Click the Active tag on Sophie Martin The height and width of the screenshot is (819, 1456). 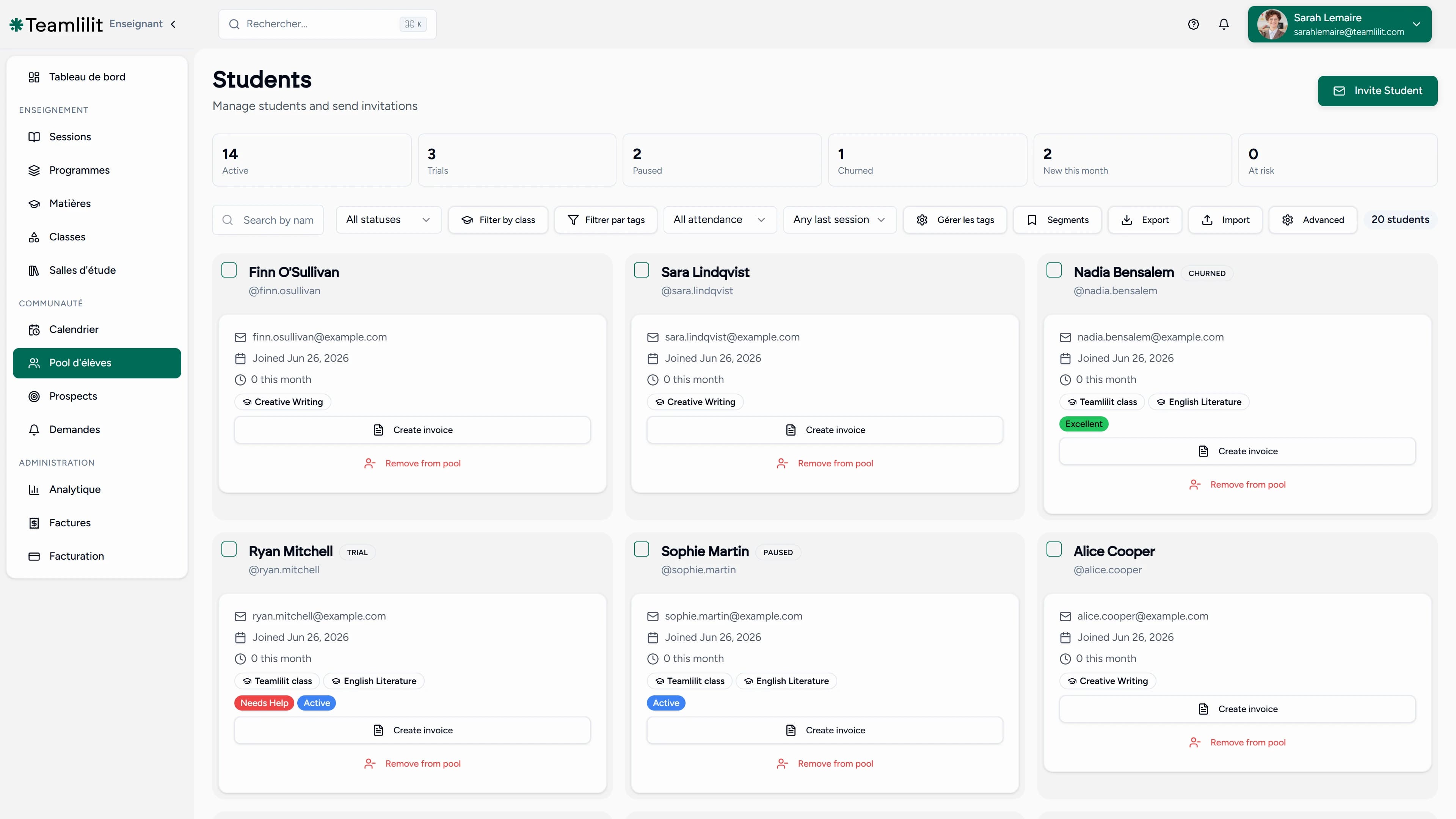click(x=666, y=703)
